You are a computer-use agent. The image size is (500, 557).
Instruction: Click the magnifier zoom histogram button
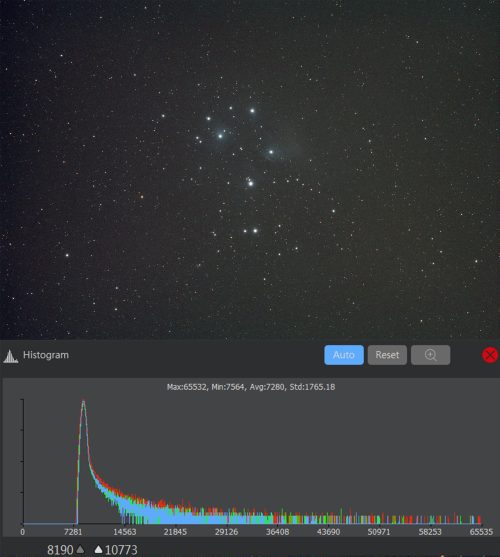pyautogui.click(x=430, y=355)
